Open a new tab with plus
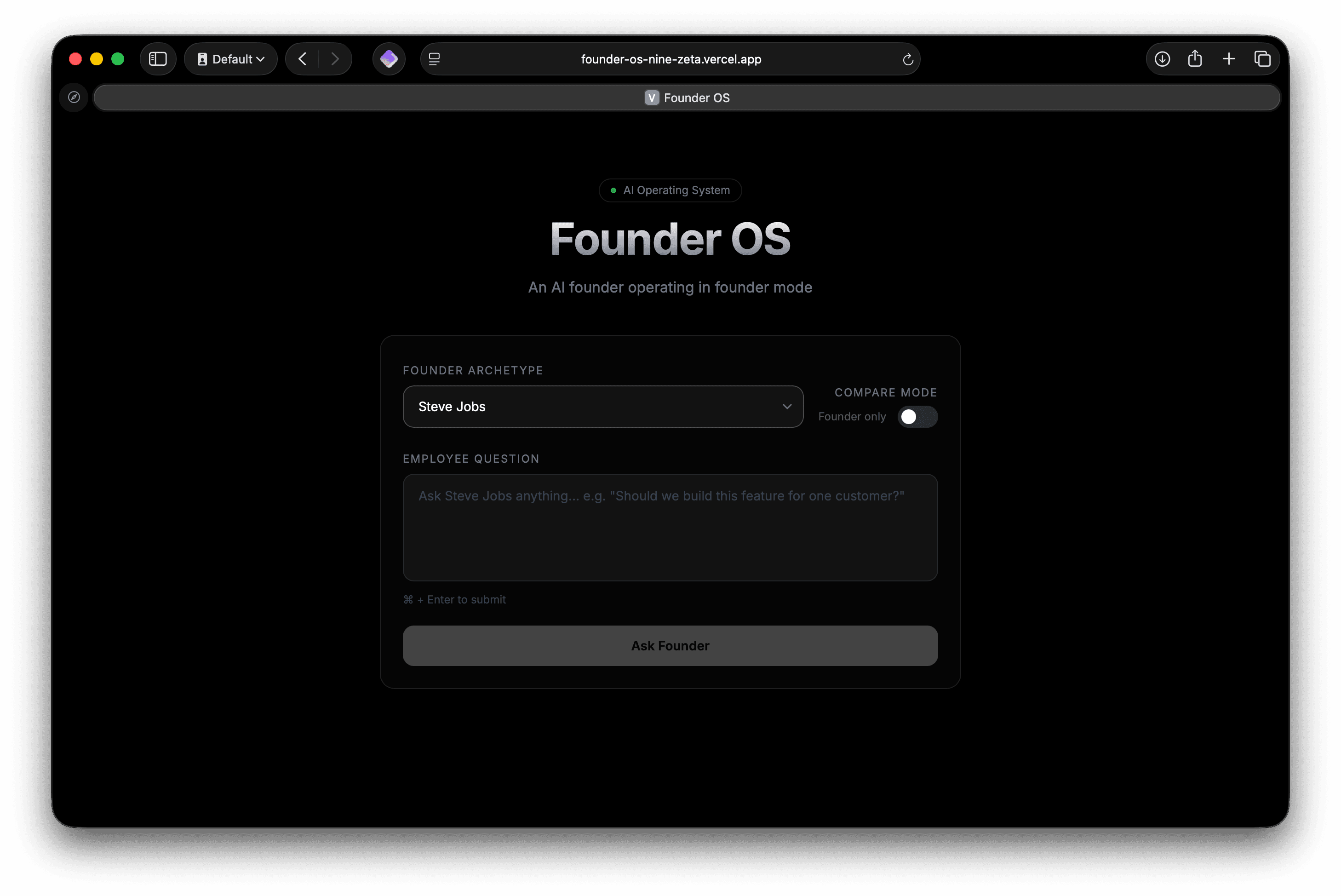This screenshot has height=896, width=1341. [x=1228, y=59]
